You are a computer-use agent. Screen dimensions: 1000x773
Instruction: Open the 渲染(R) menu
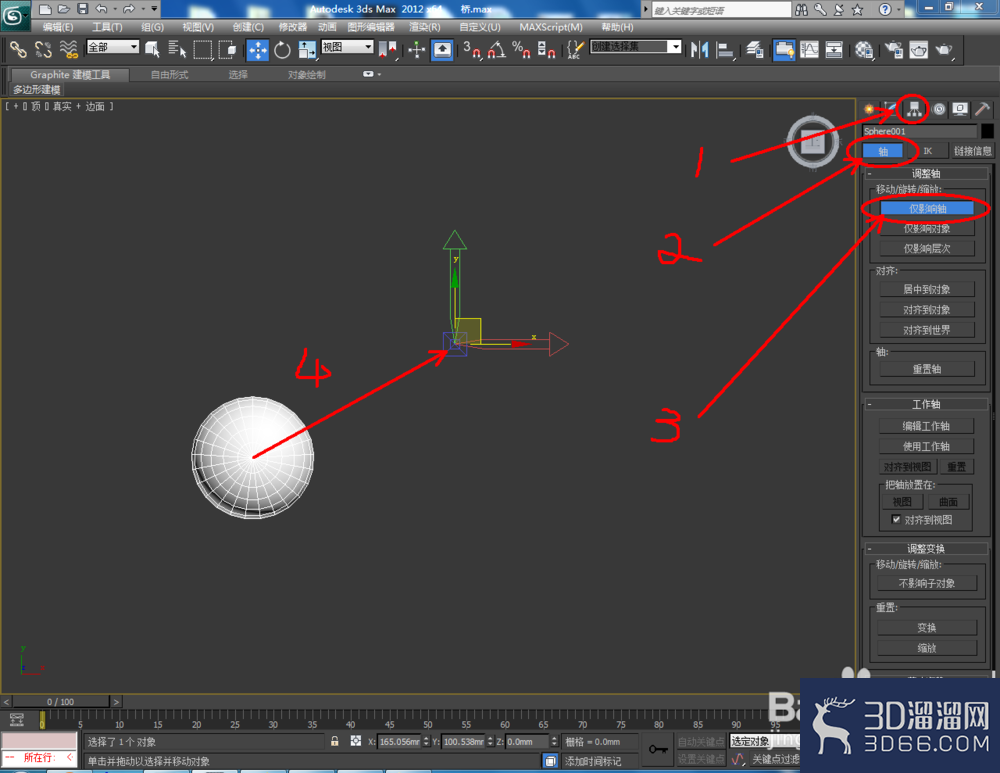click(x=425, y=27)
